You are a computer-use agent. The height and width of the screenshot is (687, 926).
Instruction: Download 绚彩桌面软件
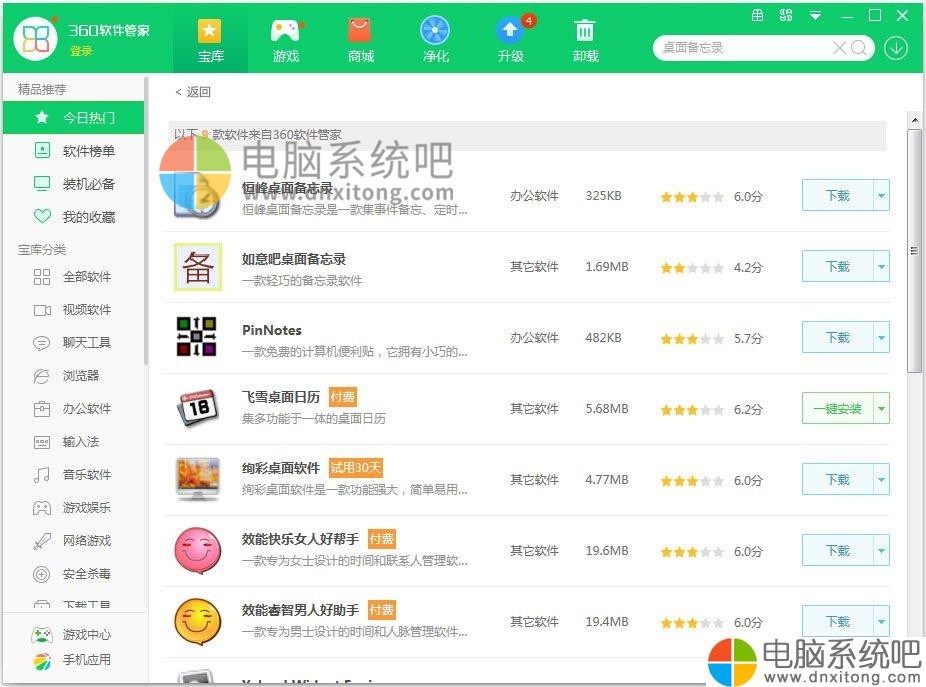click(837, 479)
